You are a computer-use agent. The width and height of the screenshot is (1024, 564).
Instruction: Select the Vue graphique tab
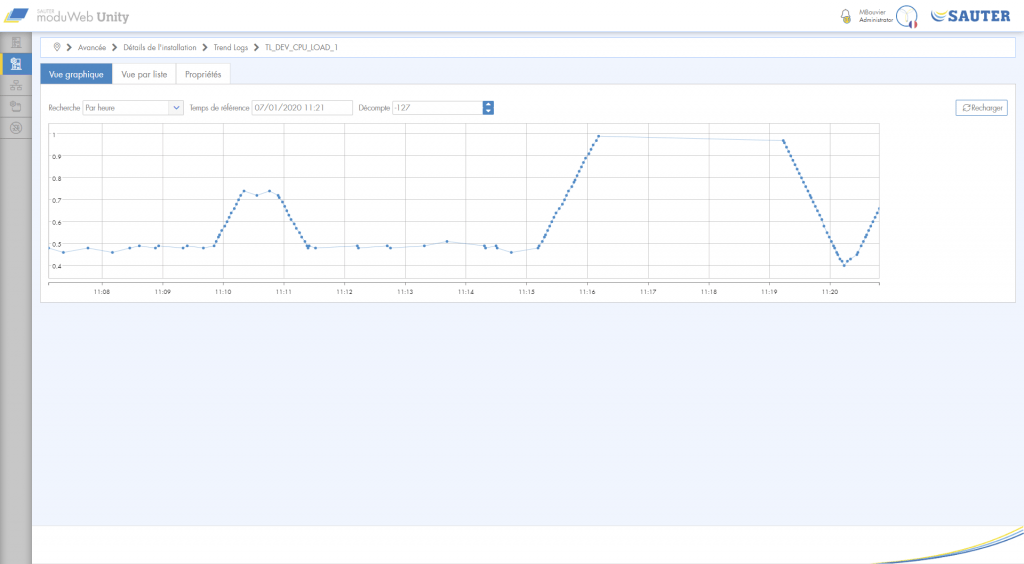tap(76, 75)
